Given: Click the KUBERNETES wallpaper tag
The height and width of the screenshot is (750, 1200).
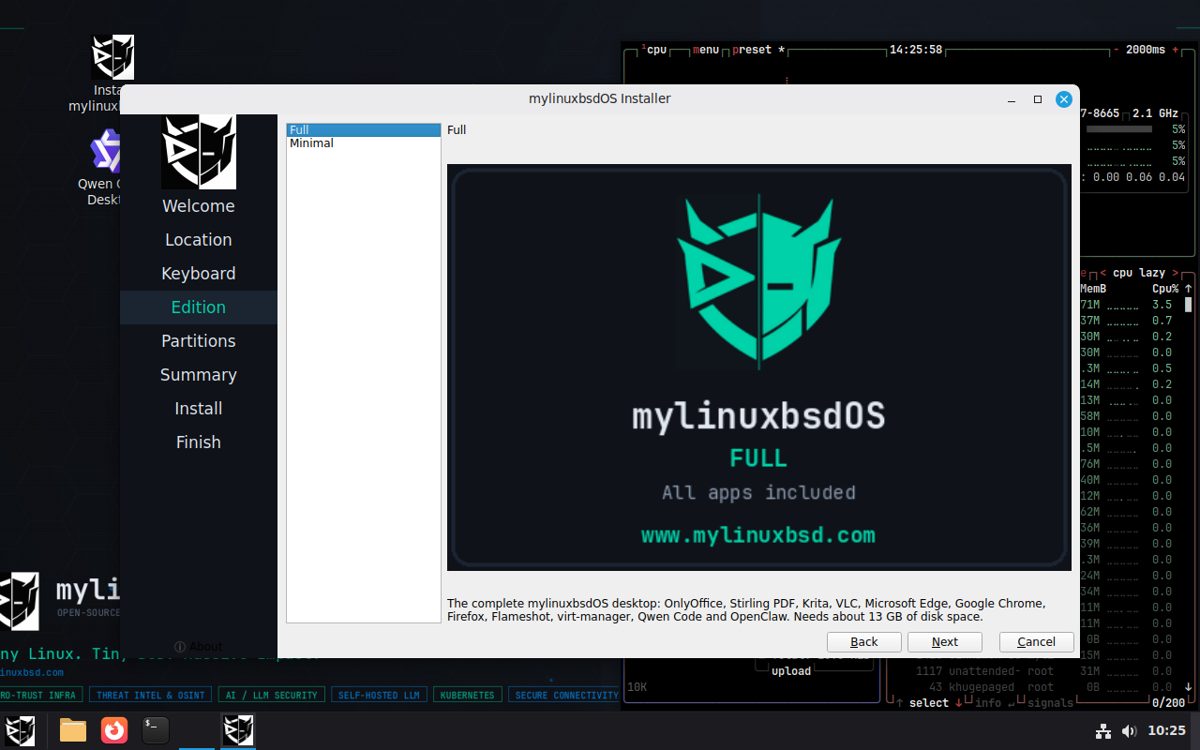Looking at the screenshot, I should 466,695.
